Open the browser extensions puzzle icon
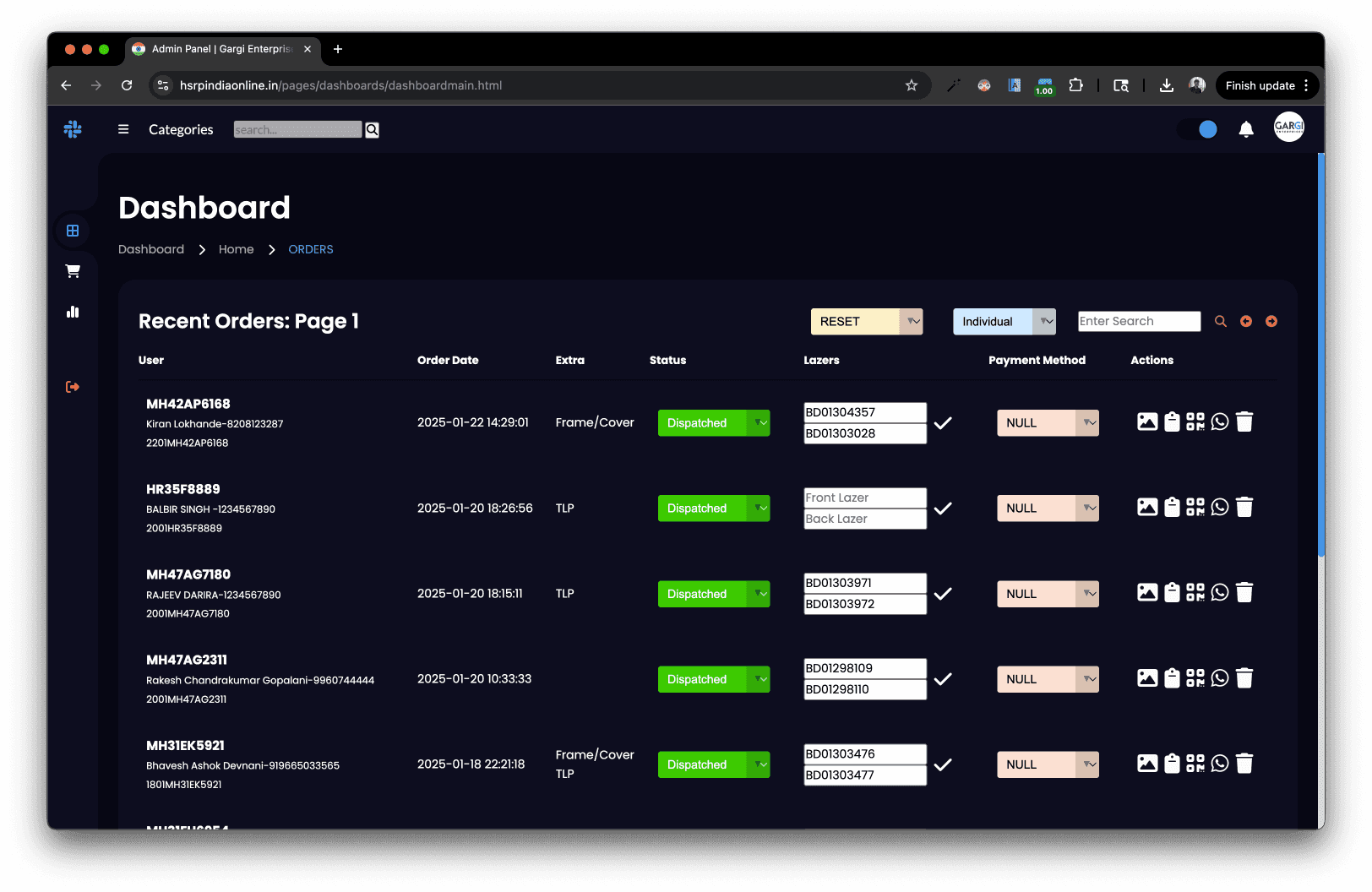The image size is (1372, 892). point(1076,85)
